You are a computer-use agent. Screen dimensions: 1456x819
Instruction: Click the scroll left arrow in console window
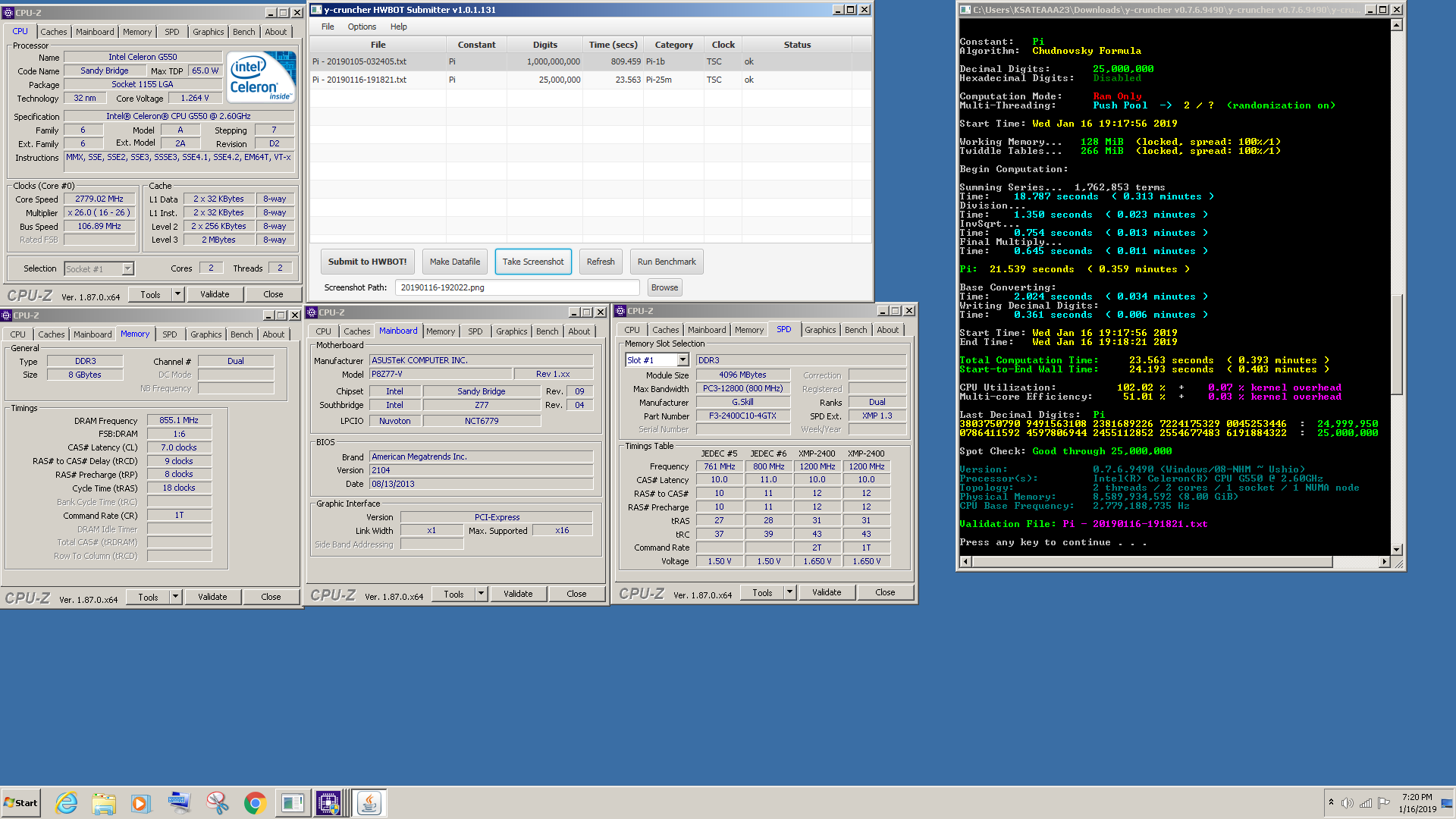click(x=965, y=562)
